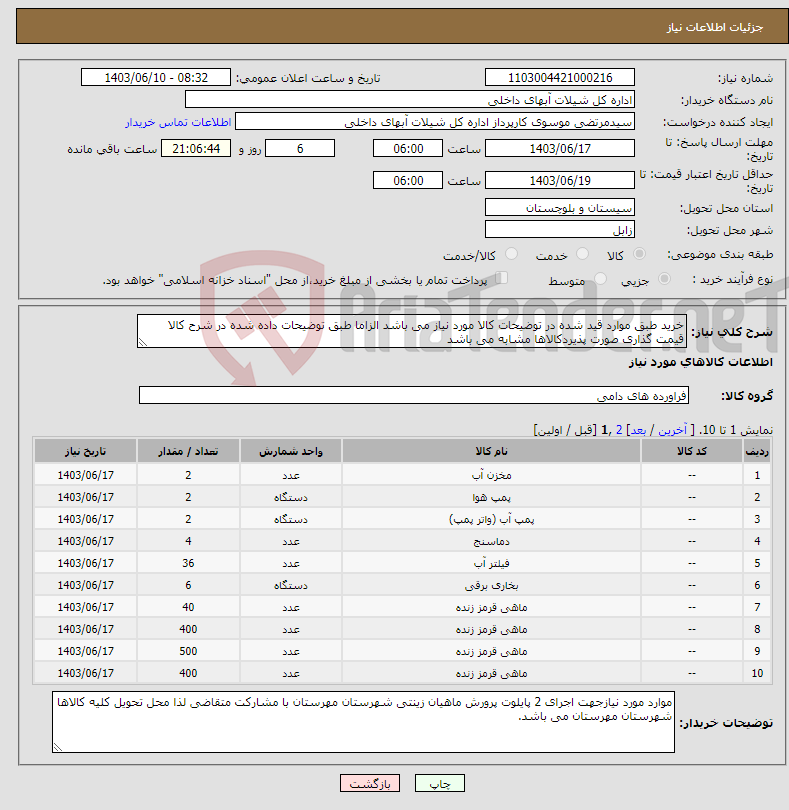The height and width of the screenshot is (810, 789).
Task: Select the خدمت radio button
Action: [x=582, y=254]
